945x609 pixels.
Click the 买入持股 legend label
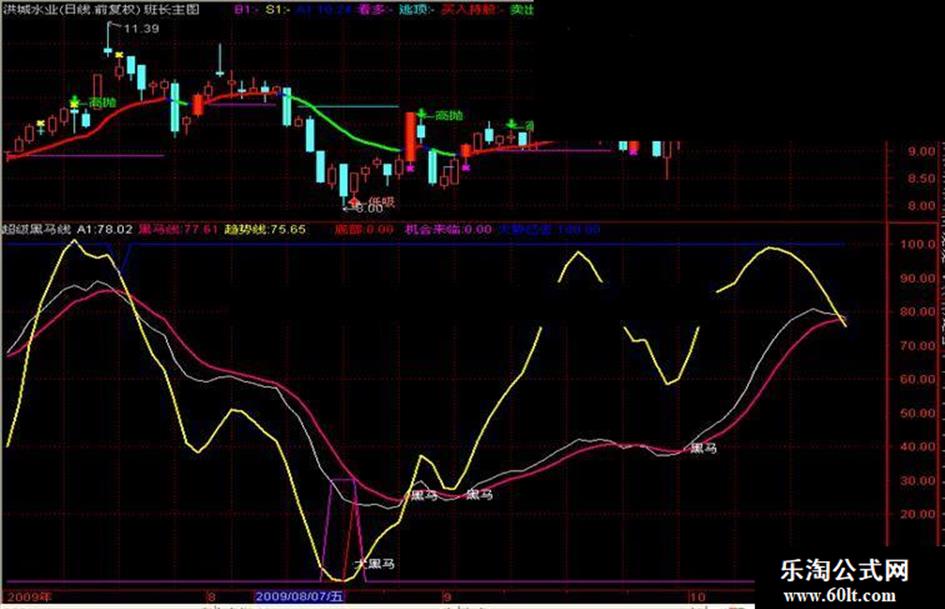point(471,8)
